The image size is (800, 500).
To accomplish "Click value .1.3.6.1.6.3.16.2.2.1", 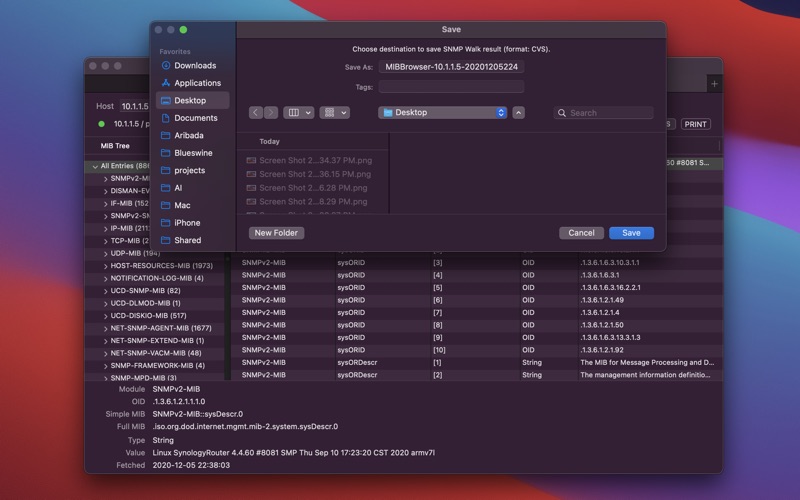I will click(x=610, y=288).
